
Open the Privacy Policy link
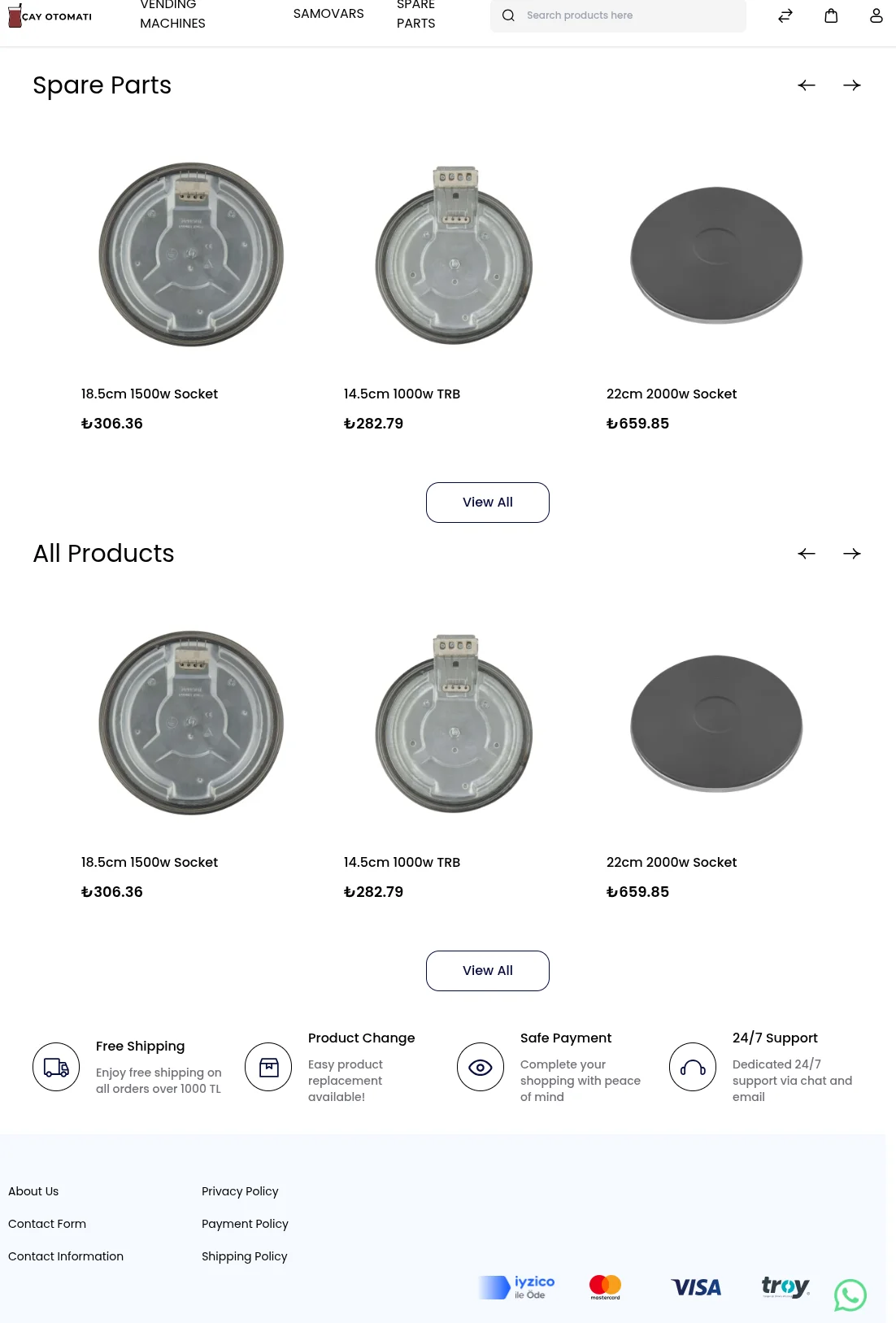pos(240,1191)
